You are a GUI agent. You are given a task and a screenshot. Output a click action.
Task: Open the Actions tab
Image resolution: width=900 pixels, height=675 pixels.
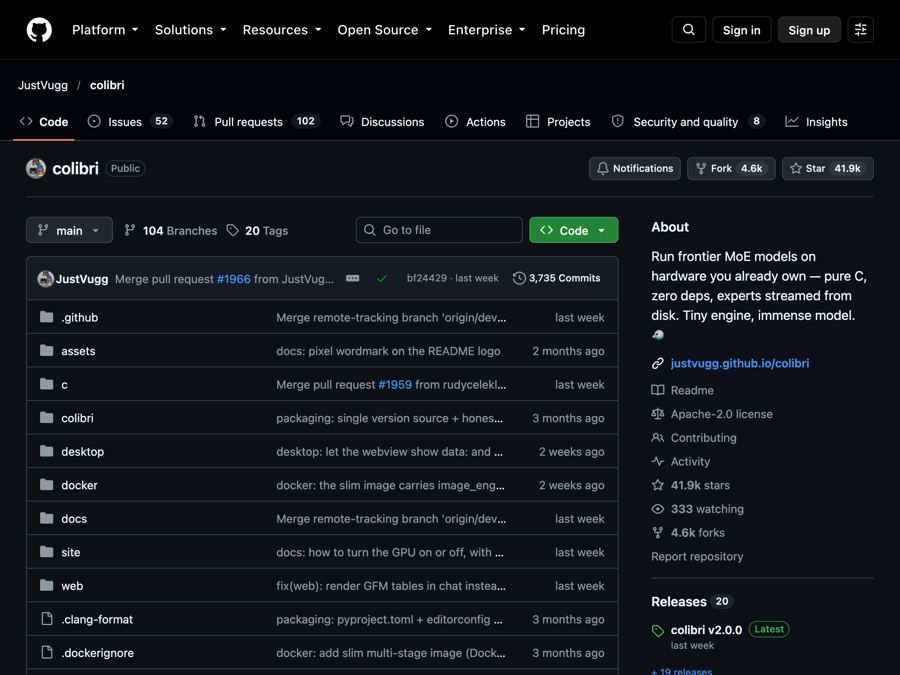point(475,122)
